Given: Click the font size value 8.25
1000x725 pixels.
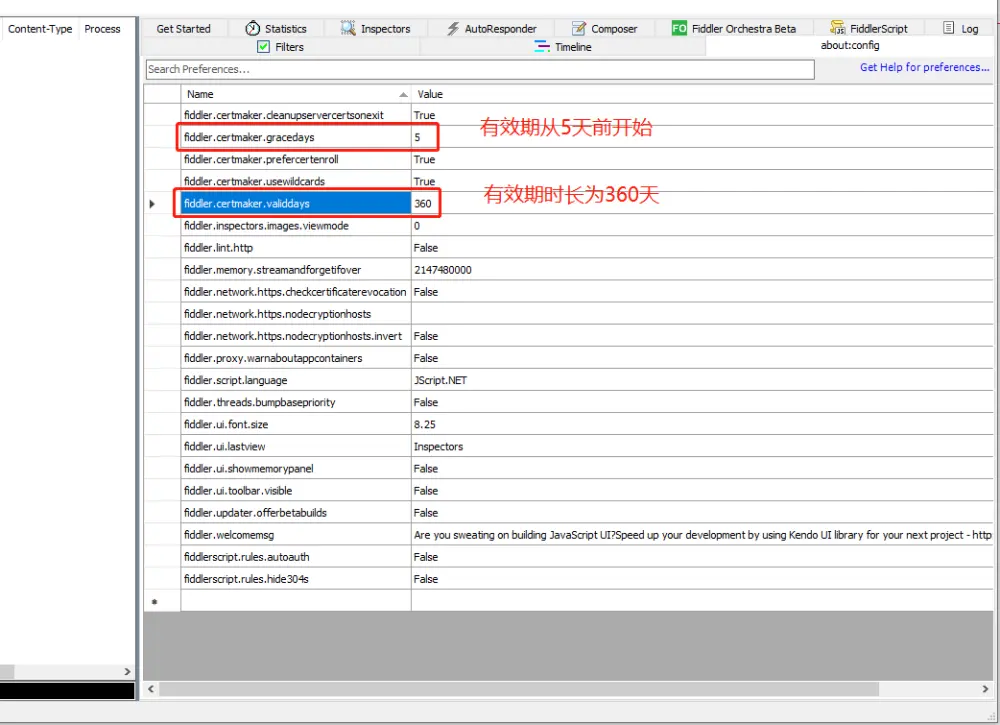Looking at the screenshot, I should (425, 424).
